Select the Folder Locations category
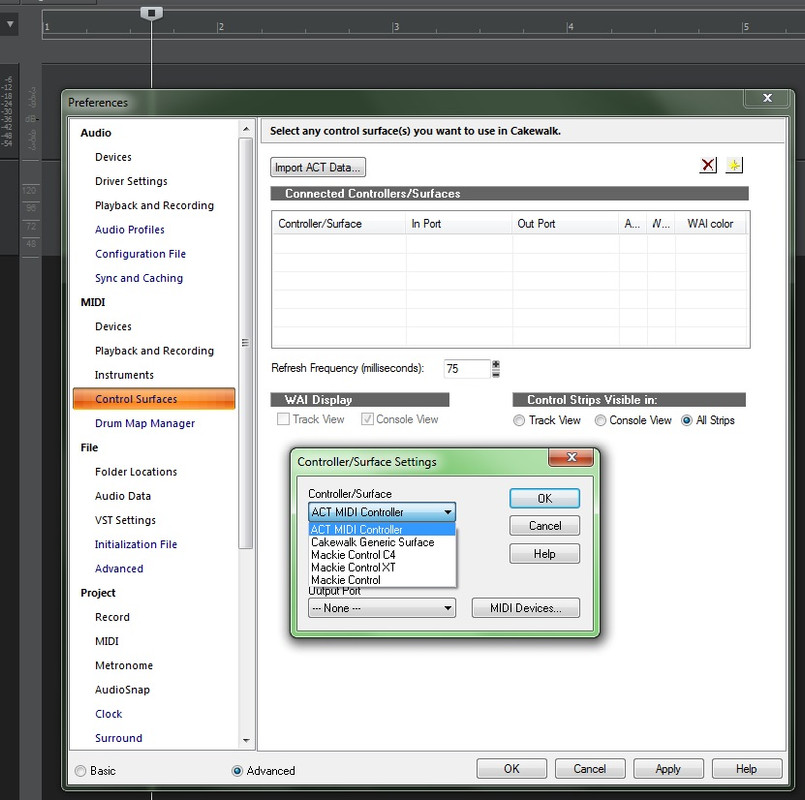 tap(136, 472)
